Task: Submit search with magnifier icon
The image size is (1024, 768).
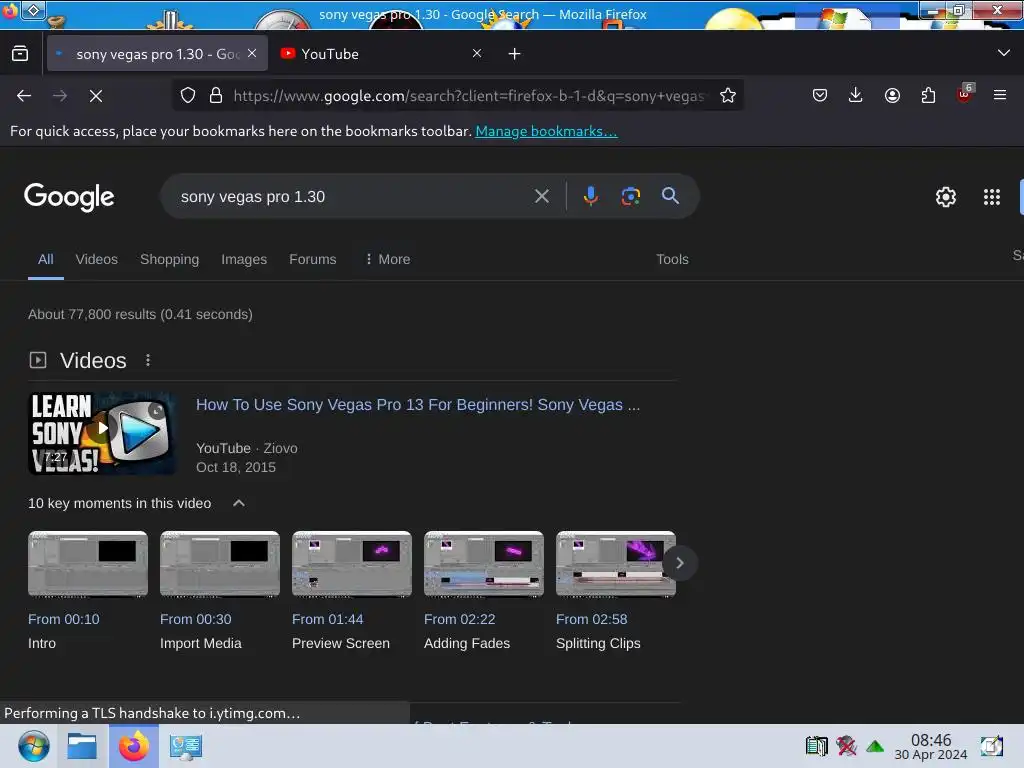Action: point(670,195)
